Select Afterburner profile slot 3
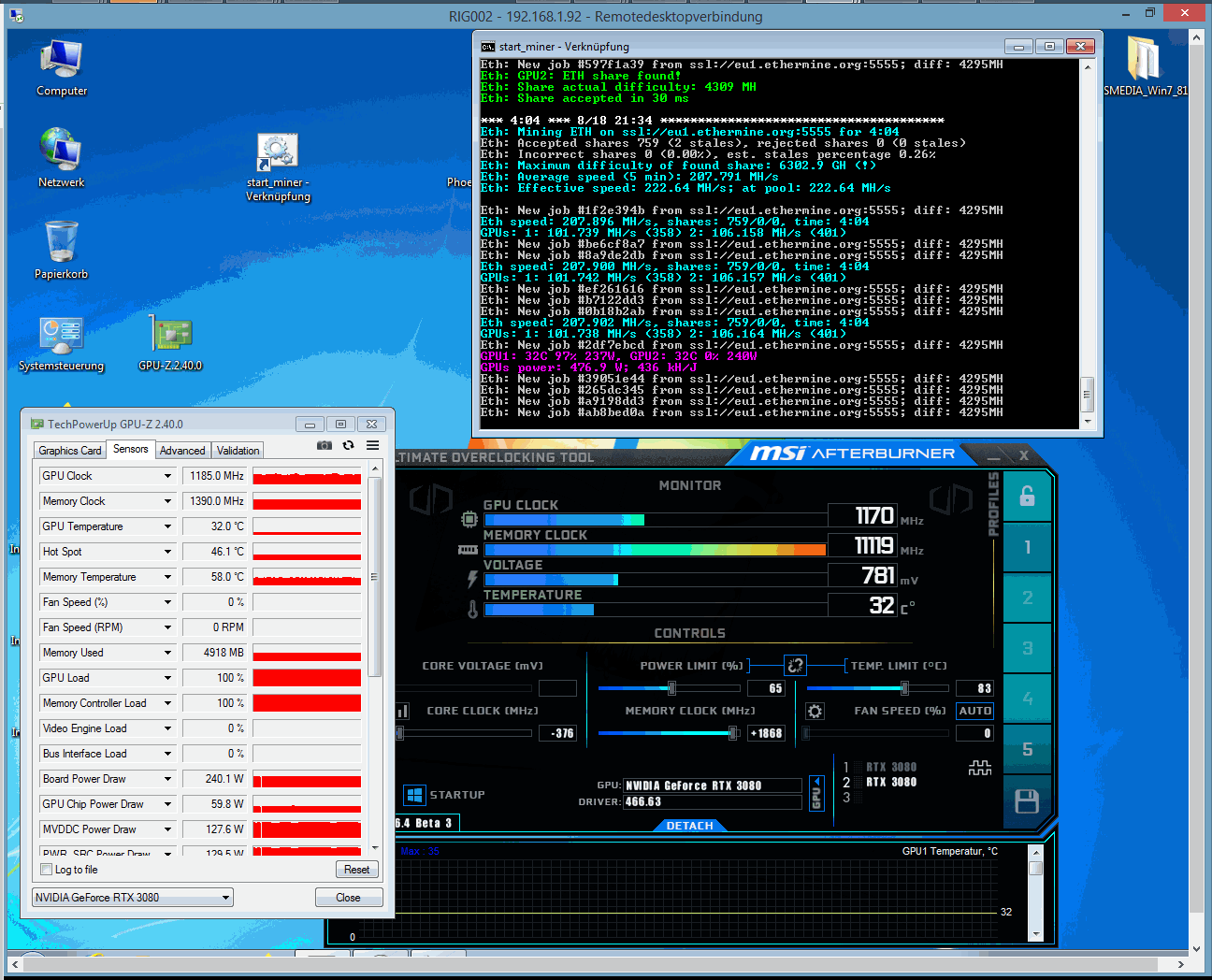This screenshot has width=1212, height=980. [1027, 648]
